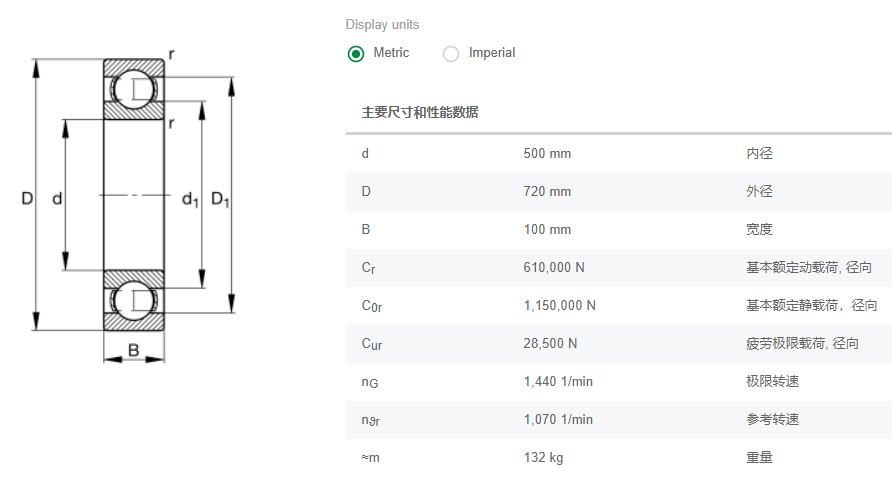Image resolution: width=892 pixels, height=480 pixels.
Task: Click the 极限转速 description text
Action: click(772, 382)
